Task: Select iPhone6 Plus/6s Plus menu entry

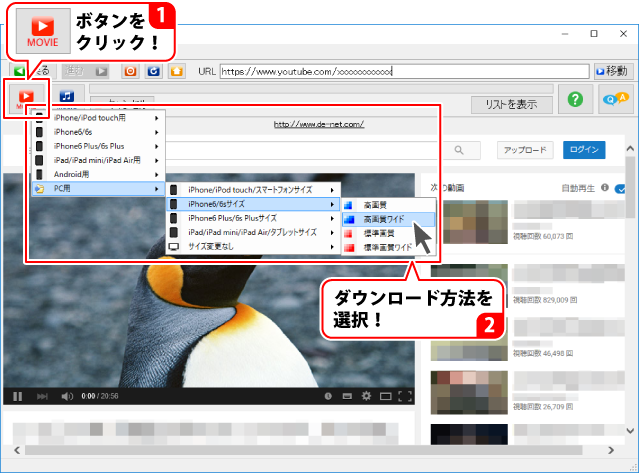Action: [98, 146]
